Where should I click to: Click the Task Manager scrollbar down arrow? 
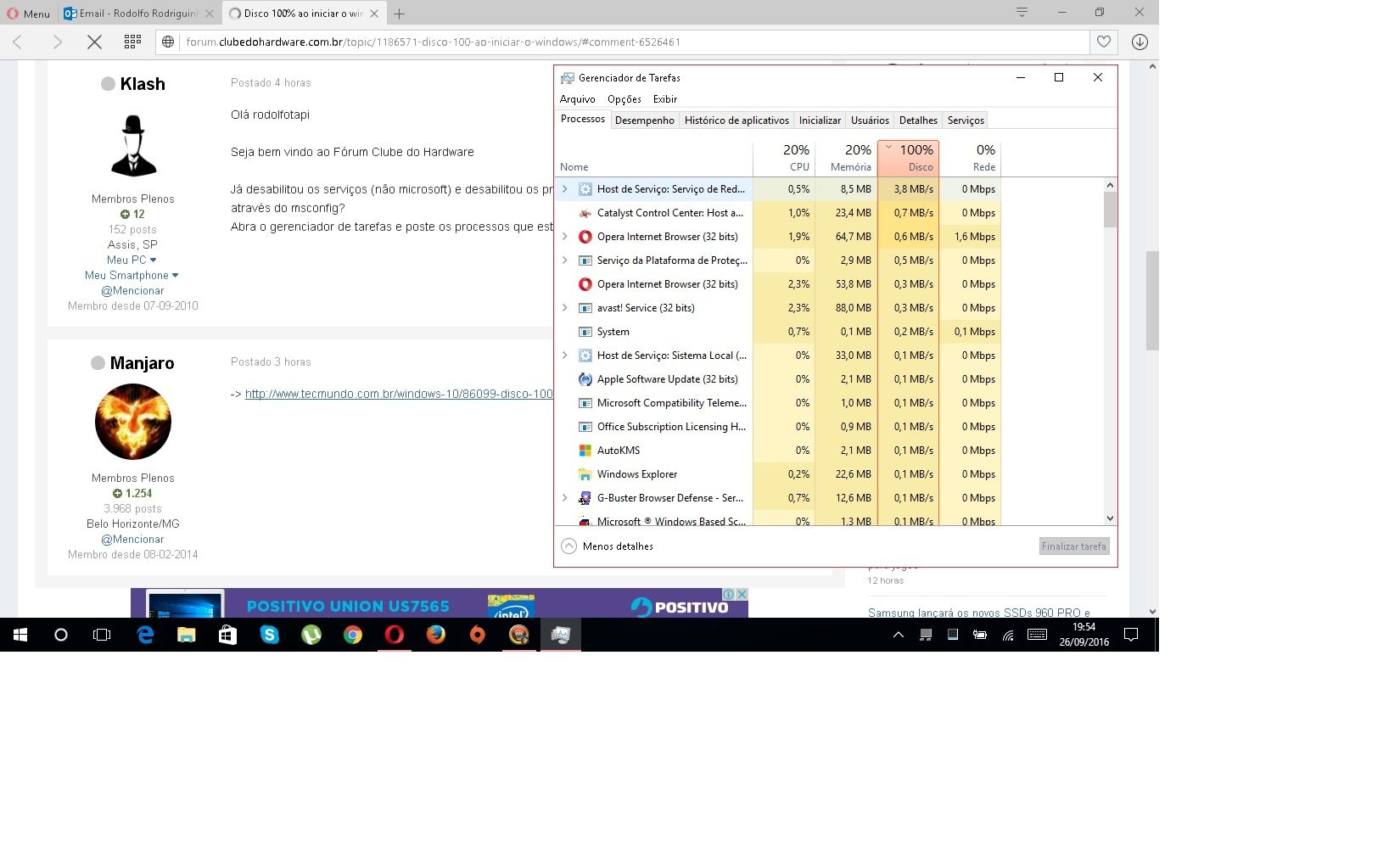1110,518
